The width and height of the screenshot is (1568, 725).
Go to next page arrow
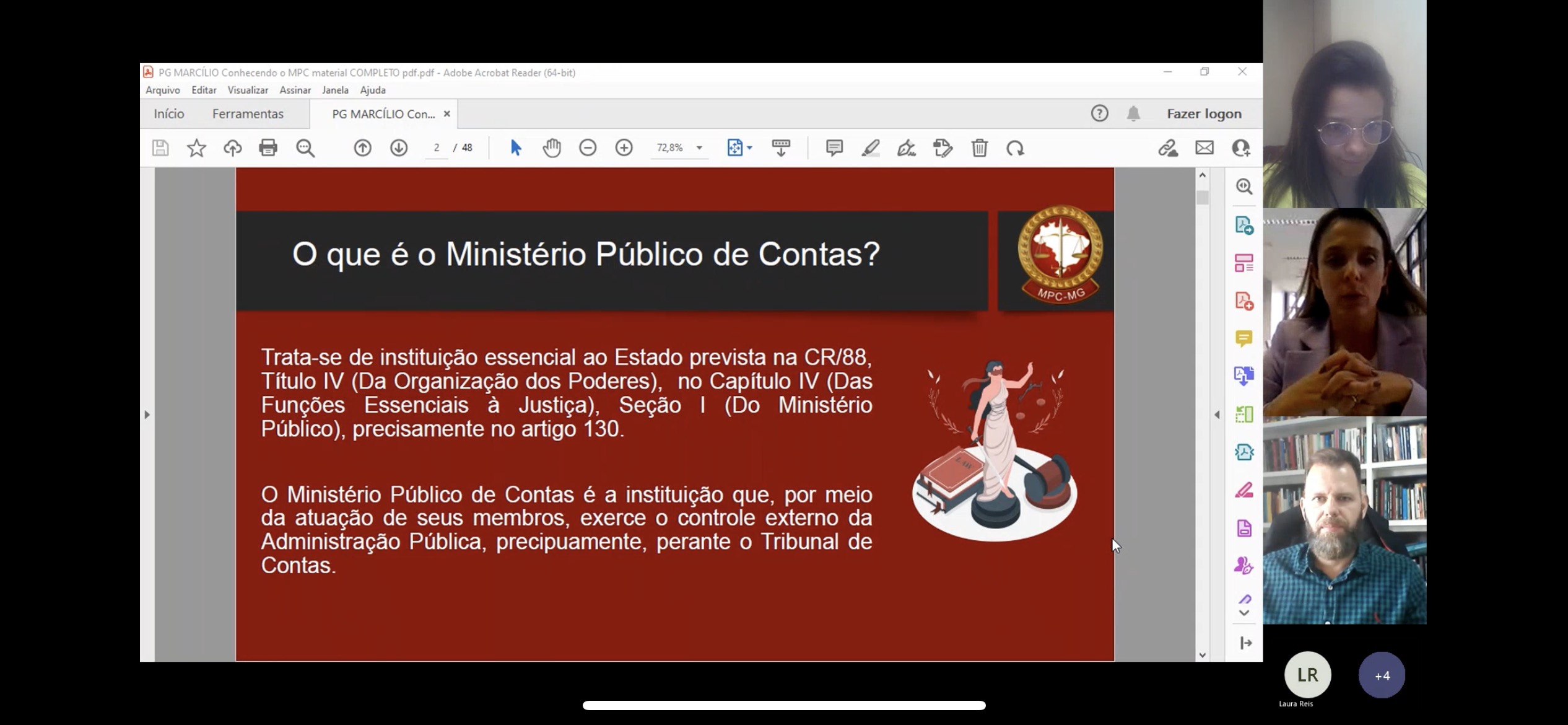(x=399, y=148)
